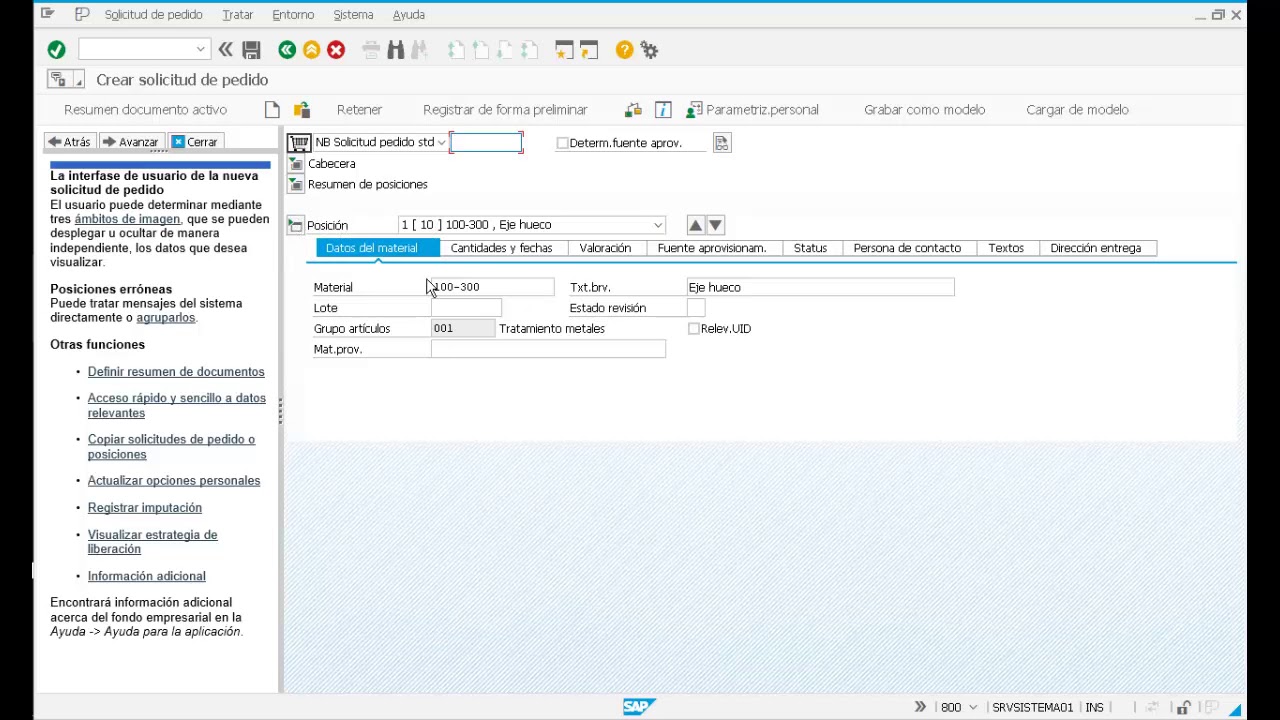Open the 800 client dropdown in status bar
This screenshot has width=1280, height=720.
[x=973, y=708]
